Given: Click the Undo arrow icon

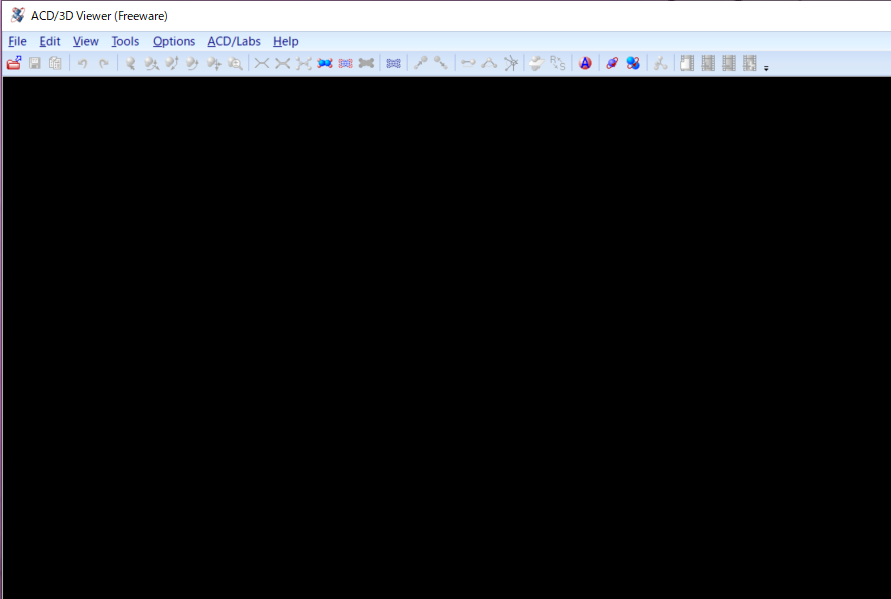Looking at the screenshot, I should click(82, 63).
